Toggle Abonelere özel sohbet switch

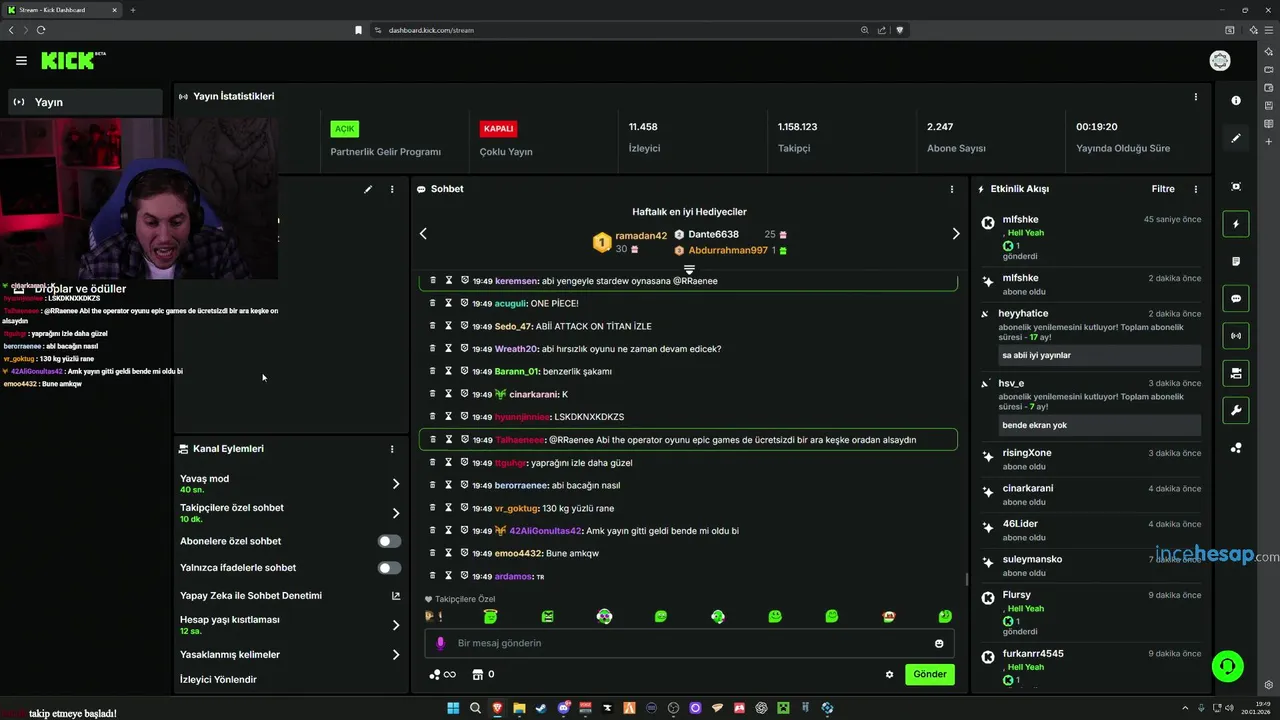tap(389, 541)
